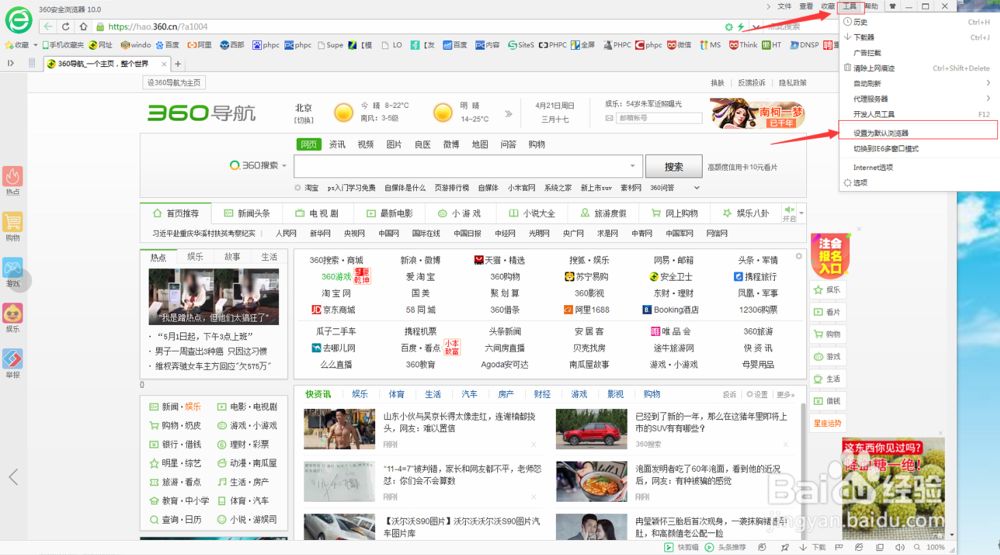Image resolution: width=1000 pixels, height=555 pixels.
Task: Open the 工具 menu in the menu bar
Action: click(x=849, y=6)
